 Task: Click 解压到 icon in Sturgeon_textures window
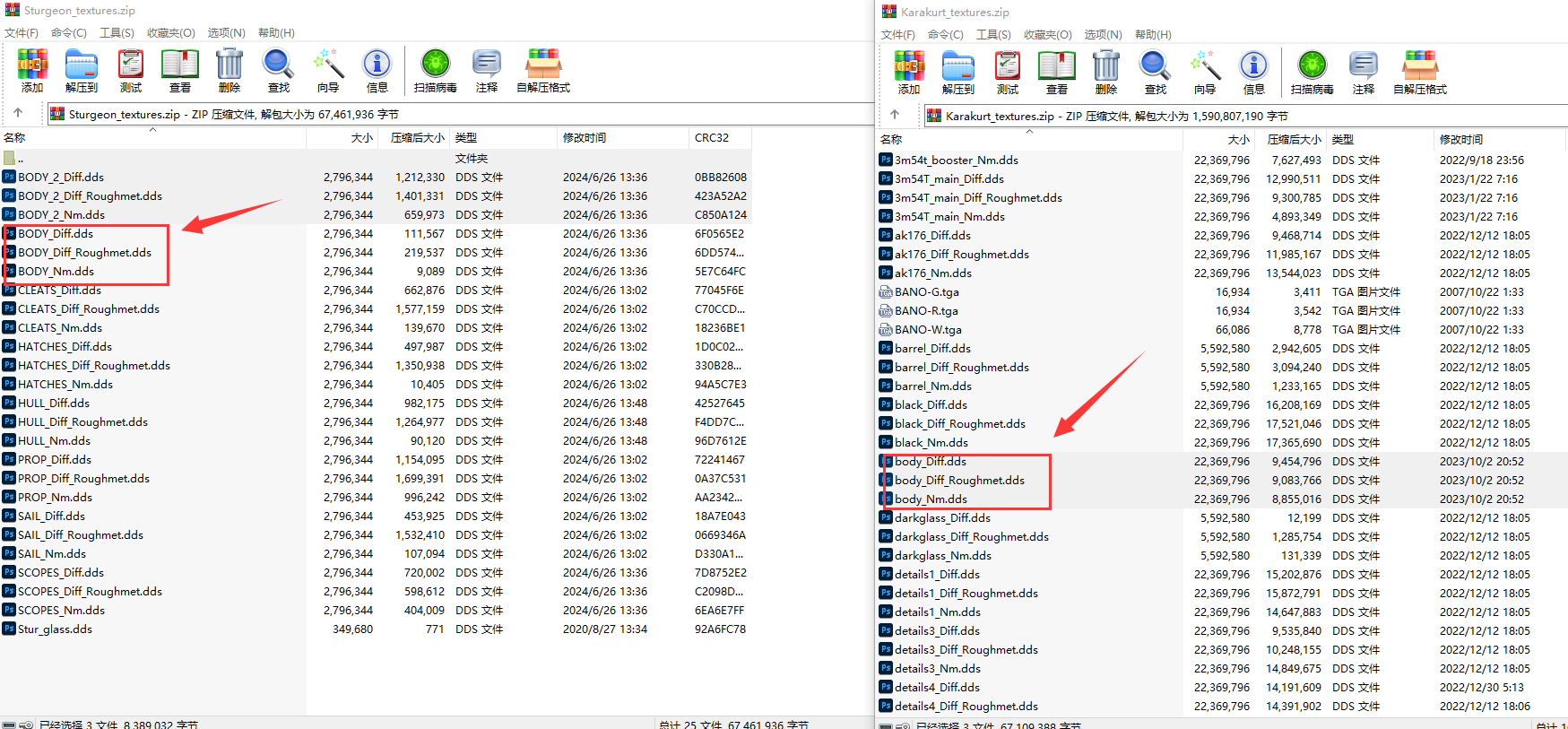[82, 71]
